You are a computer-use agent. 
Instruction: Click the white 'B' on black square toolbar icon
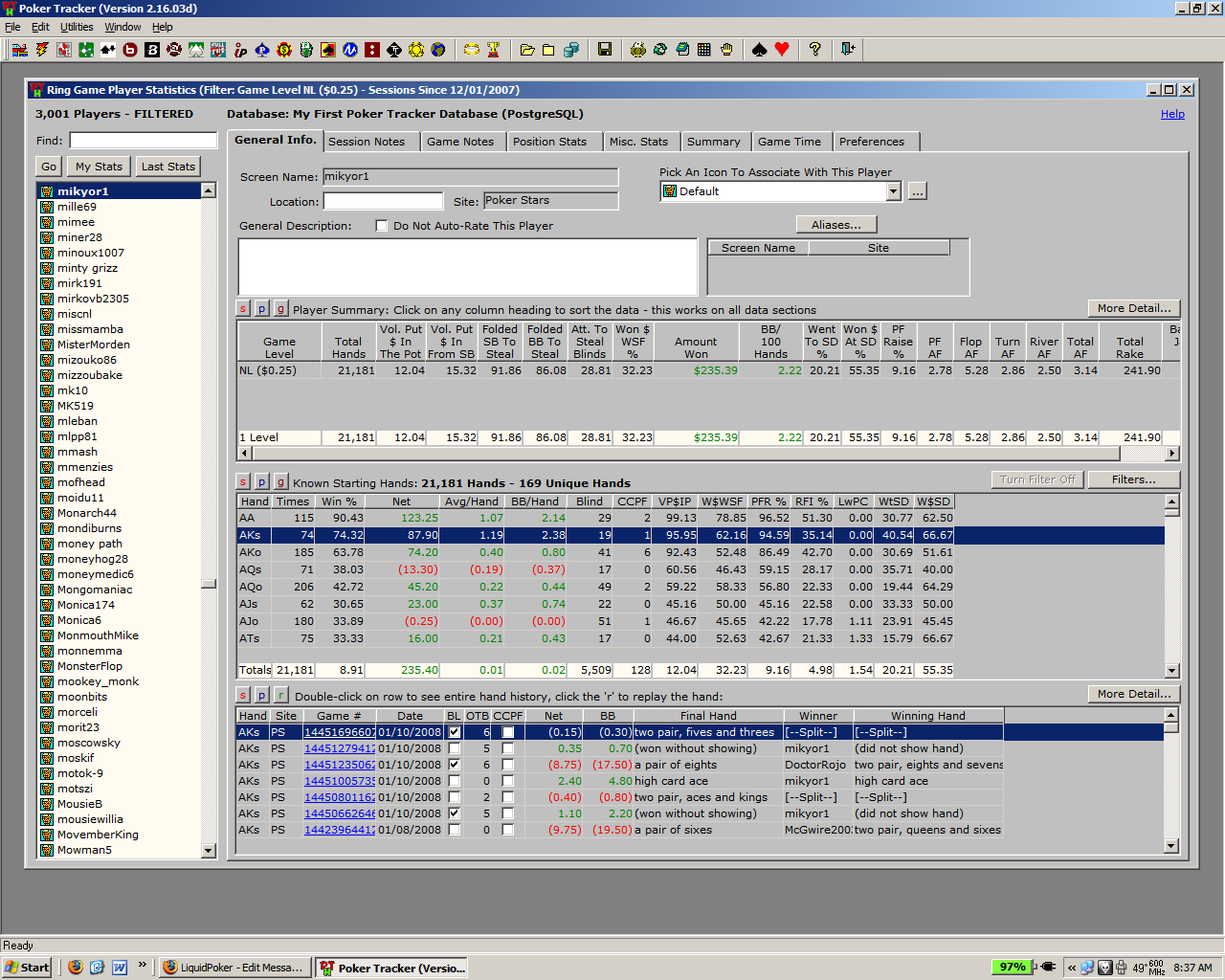click(x=152, y=49)
